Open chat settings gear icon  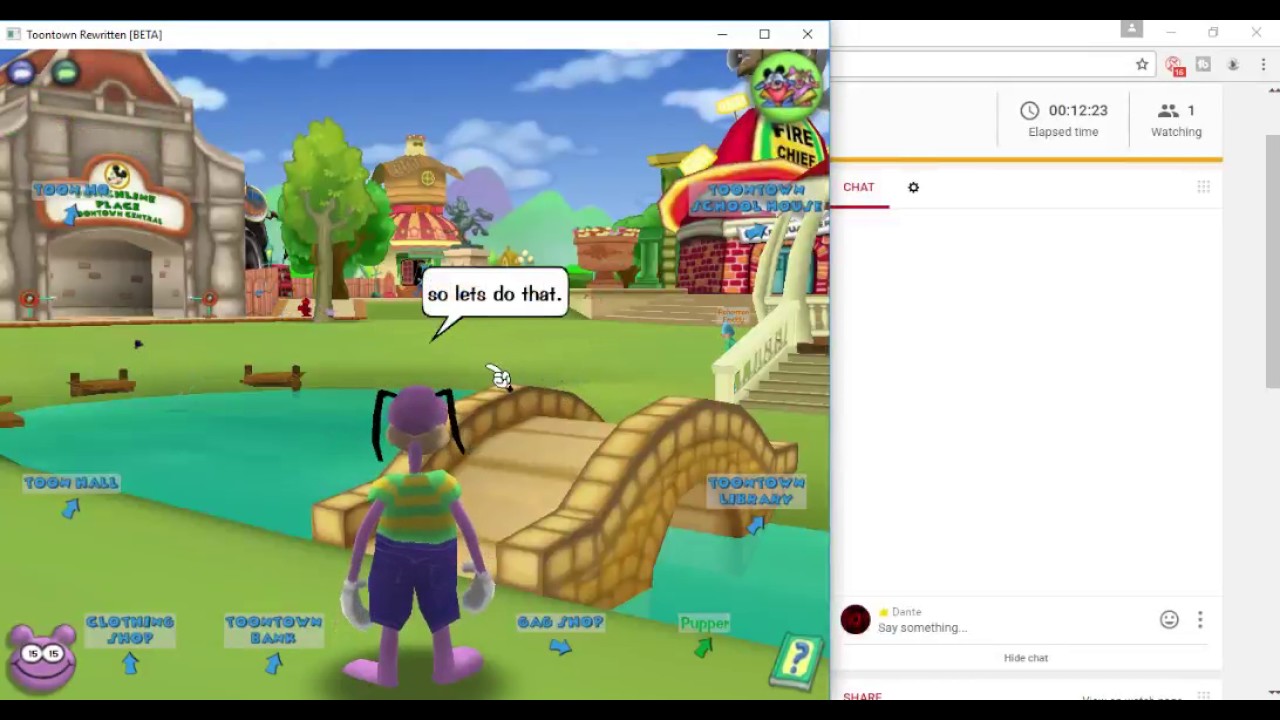913,187
